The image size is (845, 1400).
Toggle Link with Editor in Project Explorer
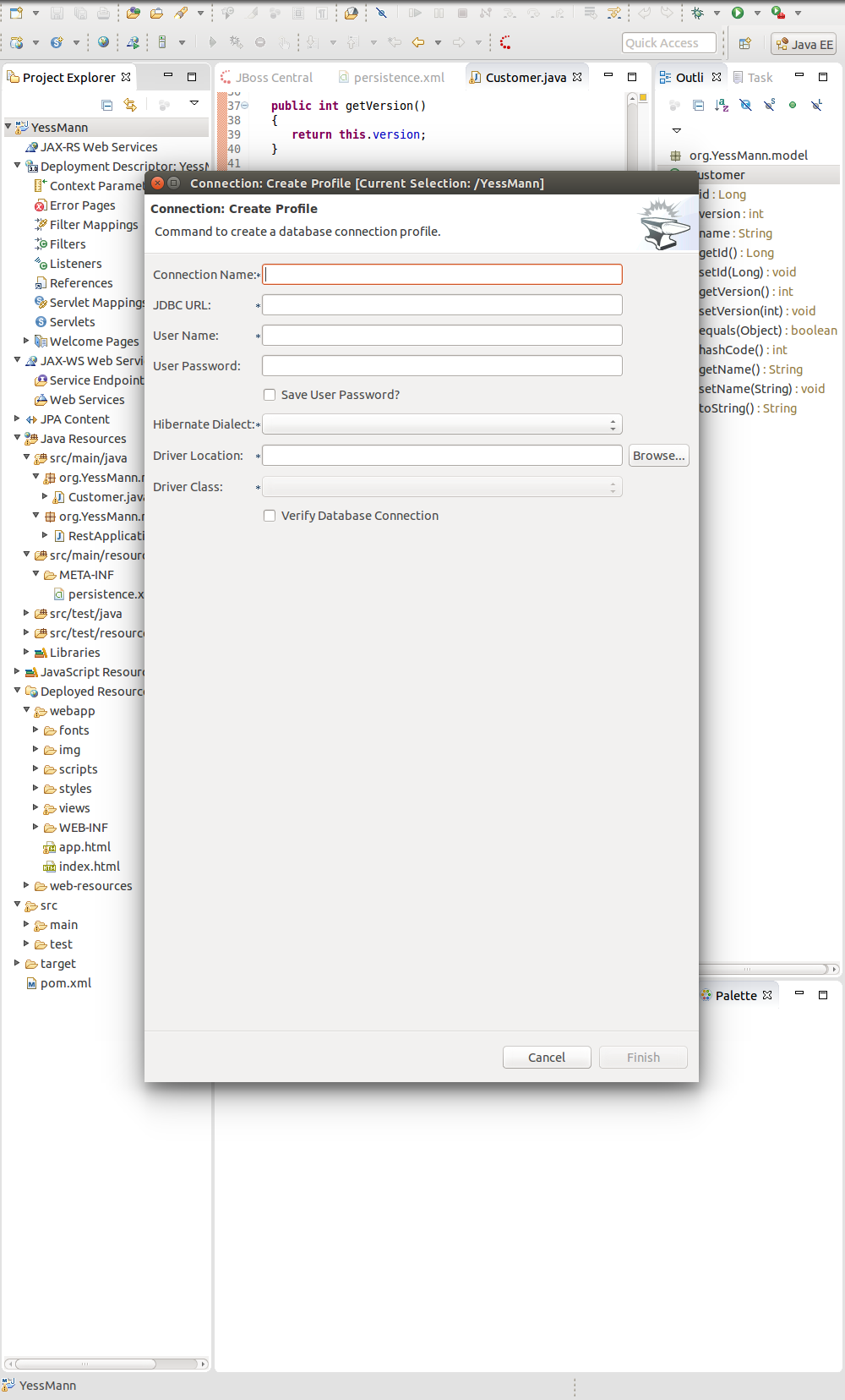(130, 105)
